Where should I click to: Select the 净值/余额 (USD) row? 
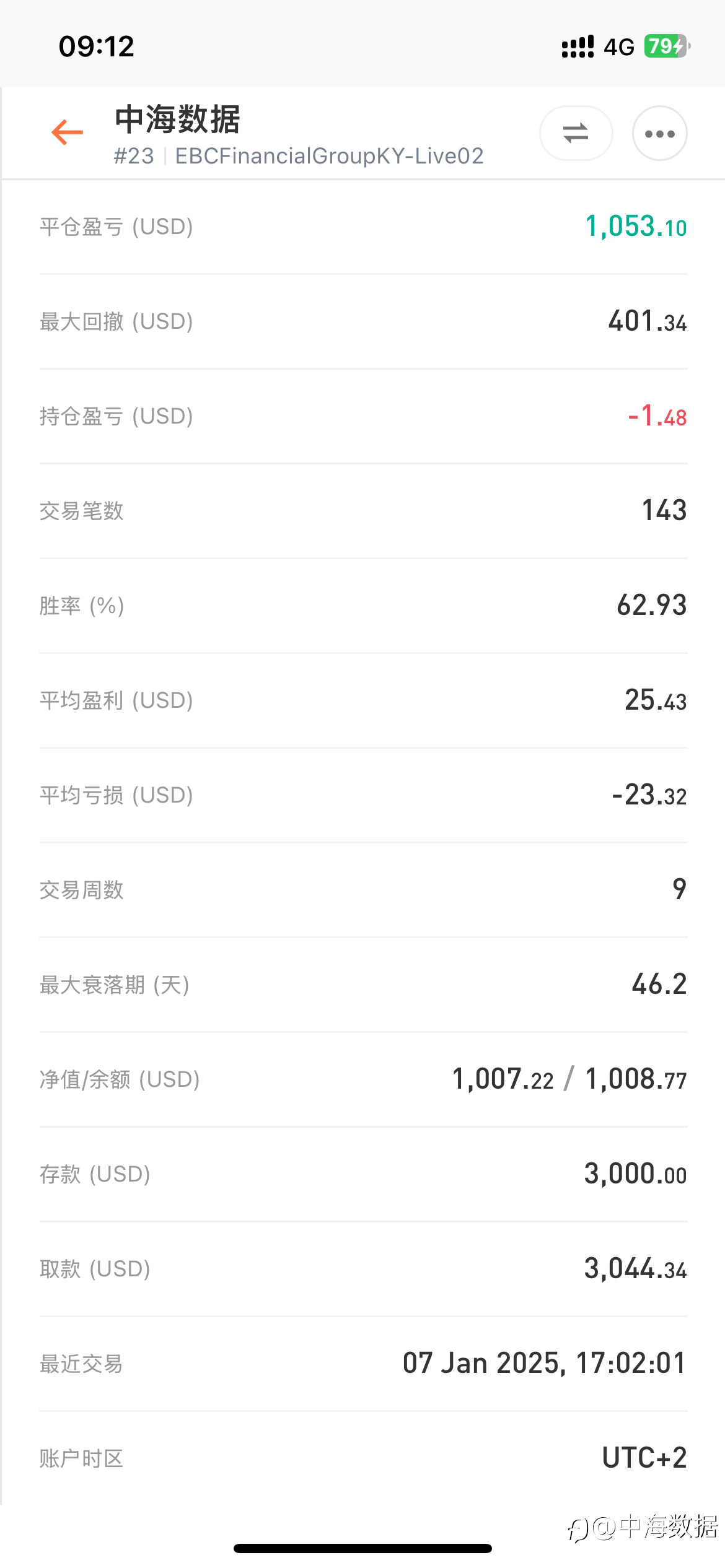point(363,1079)
